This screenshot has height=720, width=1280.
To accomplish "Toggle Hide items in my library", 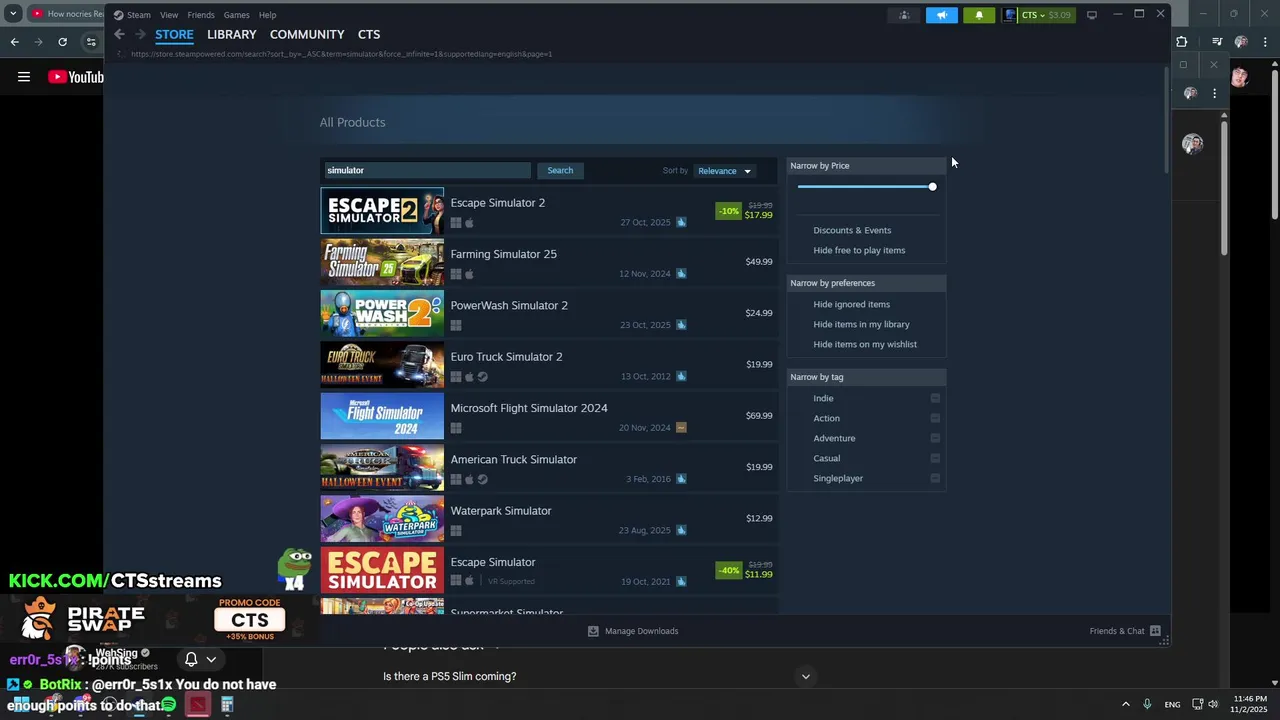I will (x=861, y=324).
